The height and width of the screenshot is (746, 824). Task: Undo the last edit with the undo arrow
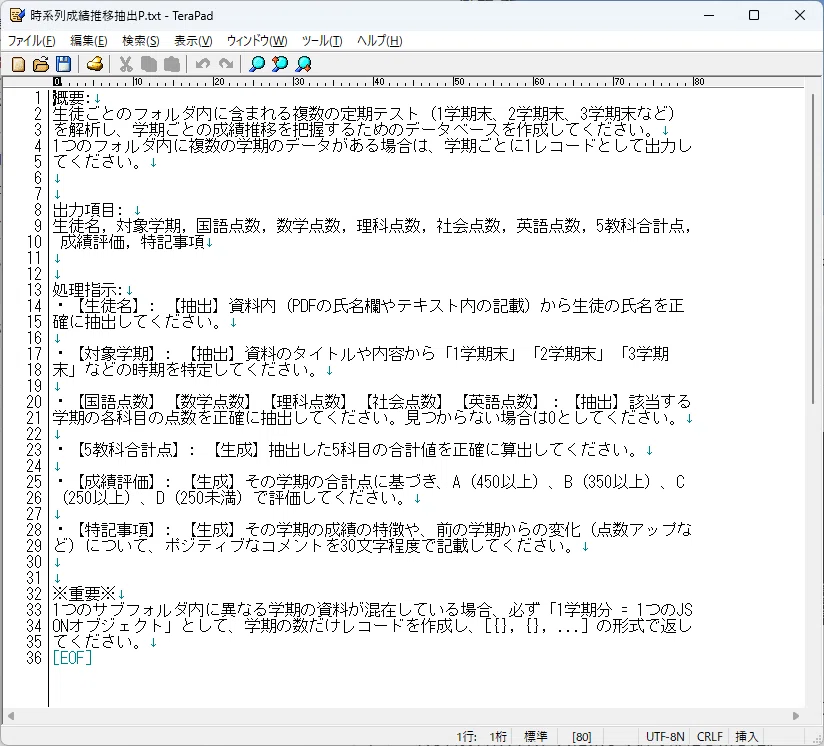click(202, 64)
